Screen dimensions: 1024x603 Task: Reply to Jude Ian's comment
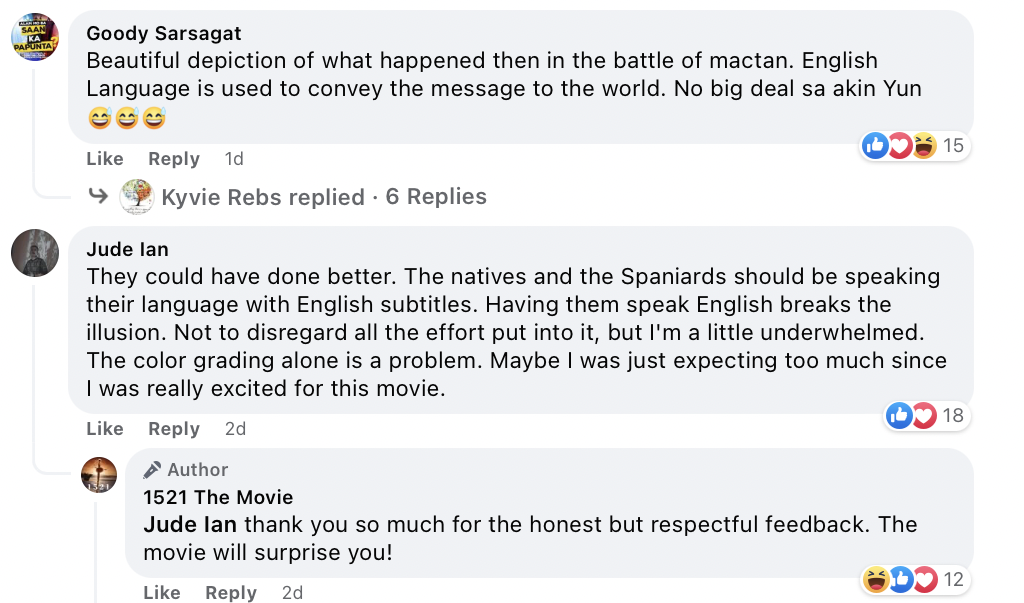click(x=174, y=429)
